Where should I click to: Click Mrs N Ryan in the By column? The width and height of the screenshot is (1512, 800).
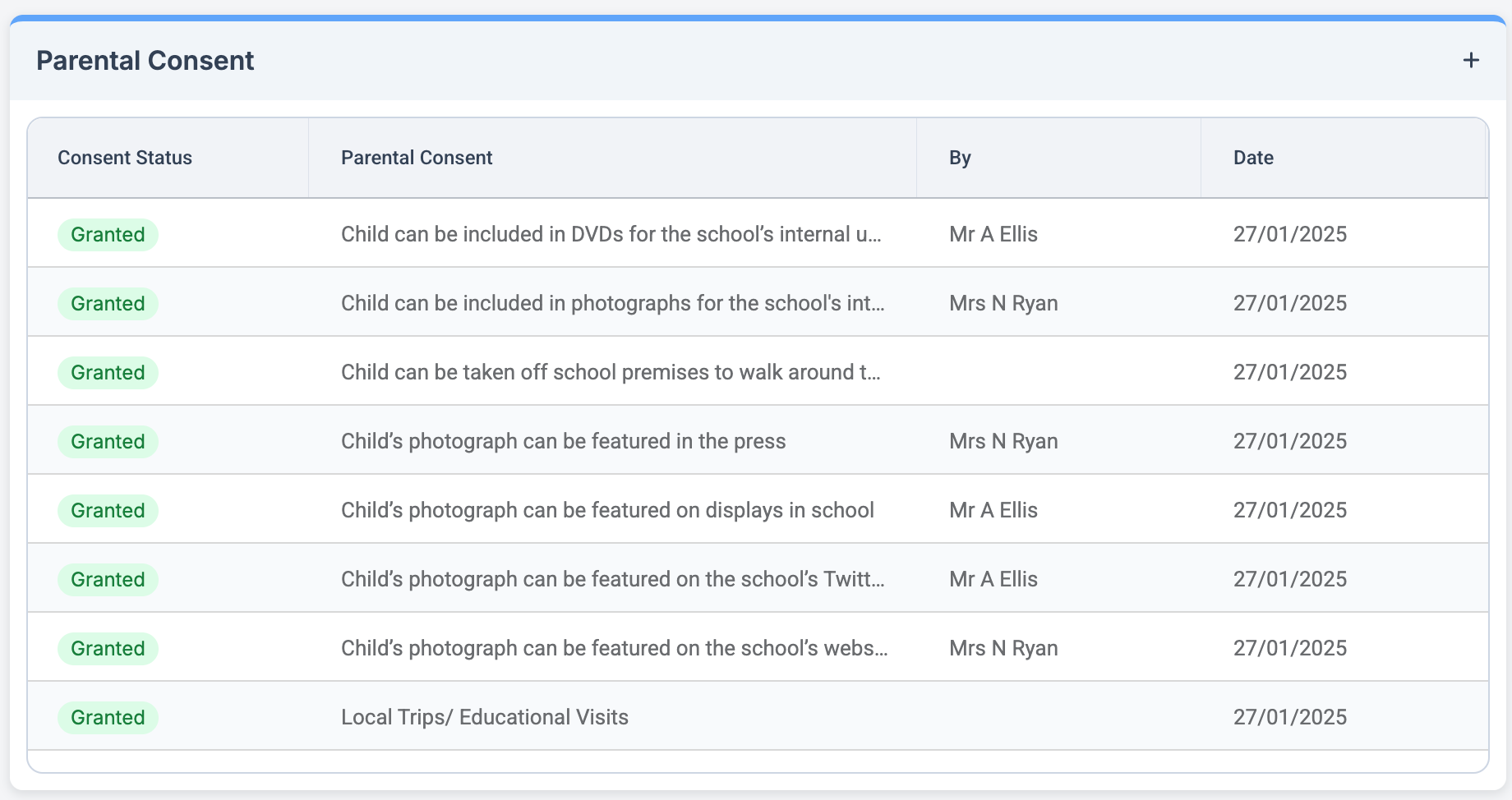pyautogui.click(x=1003, y=303)
